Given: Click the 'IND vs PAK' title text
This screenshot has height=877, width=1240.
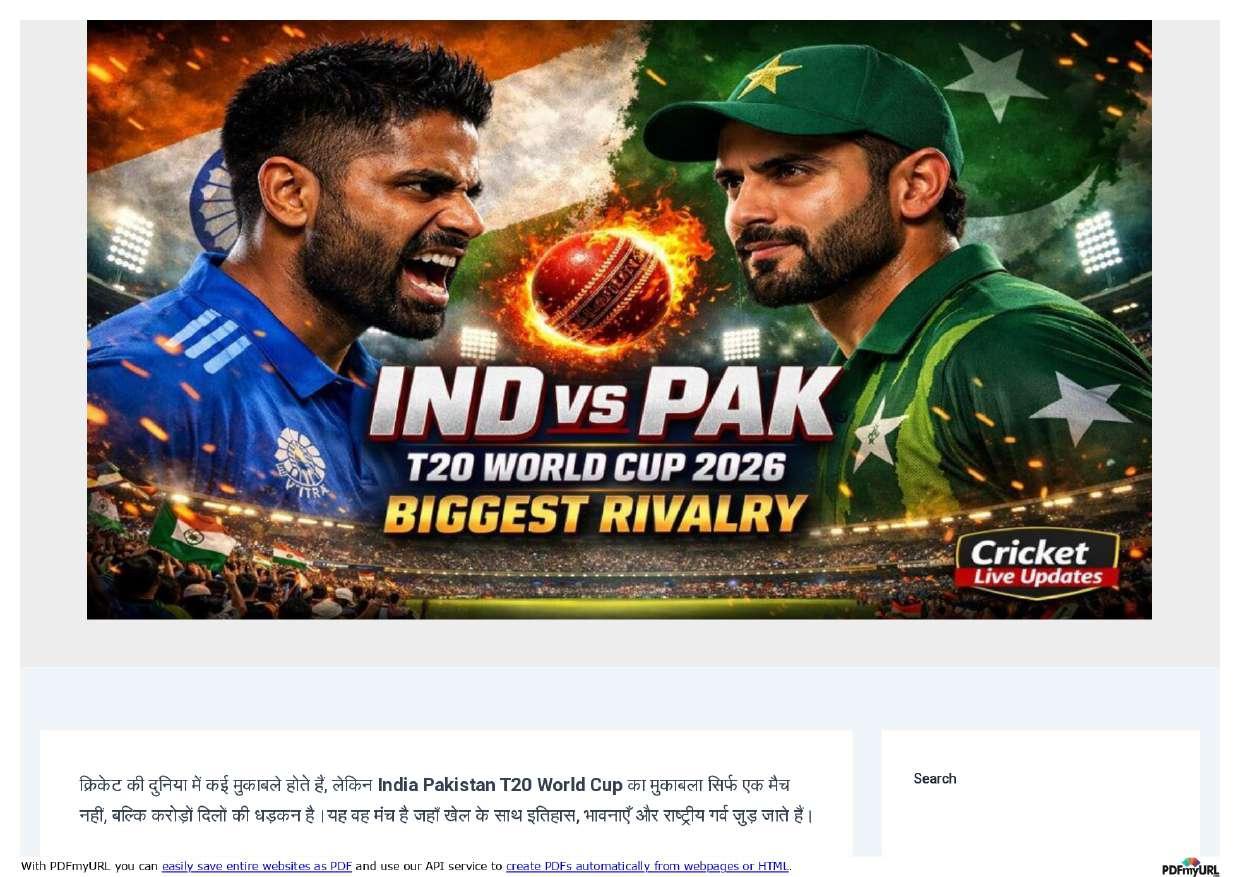Looking at the screenshot, I should (x=604, y=404).
